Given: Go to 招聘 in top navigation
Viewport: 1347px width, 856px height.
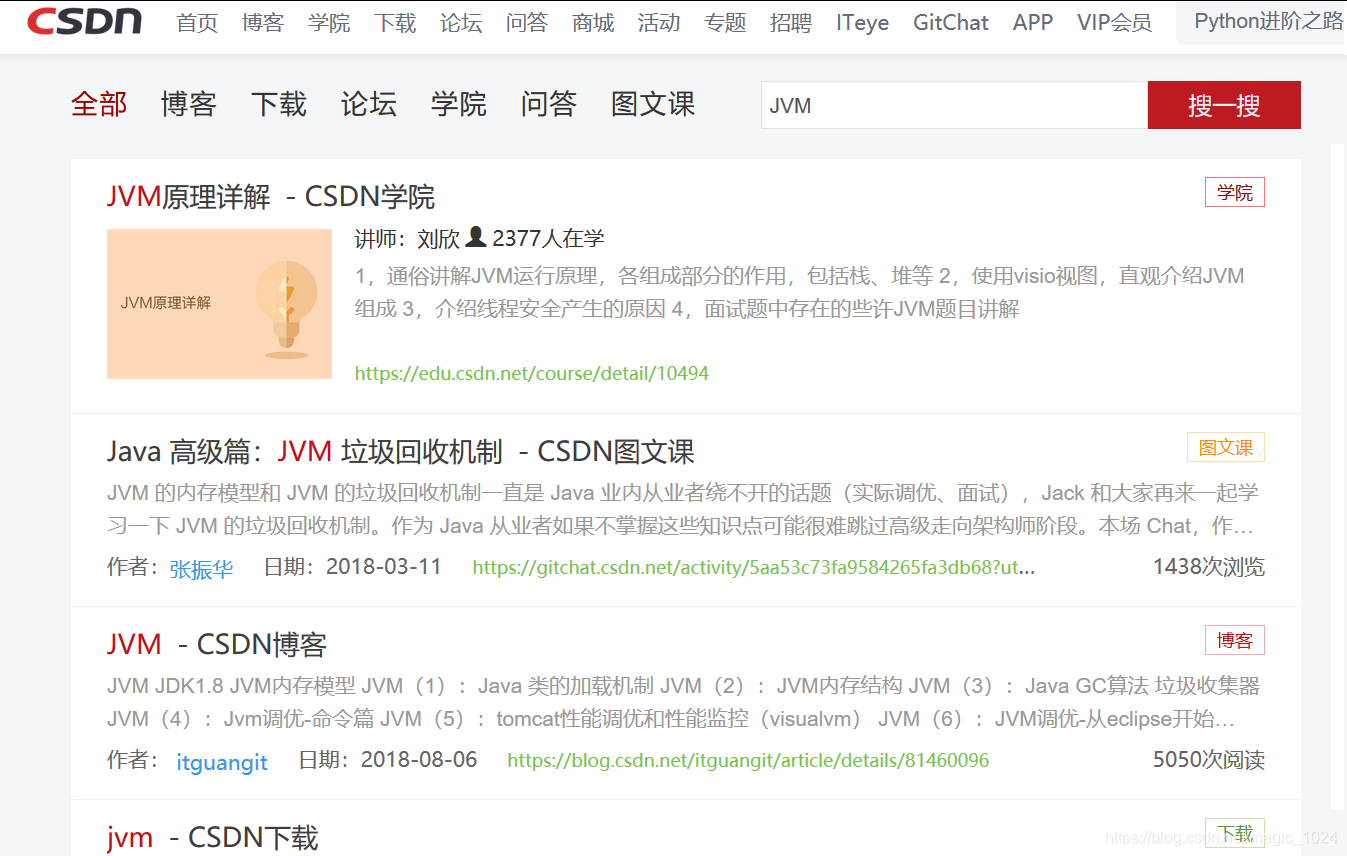Looking at the screenshot, I should click(791, 22).
